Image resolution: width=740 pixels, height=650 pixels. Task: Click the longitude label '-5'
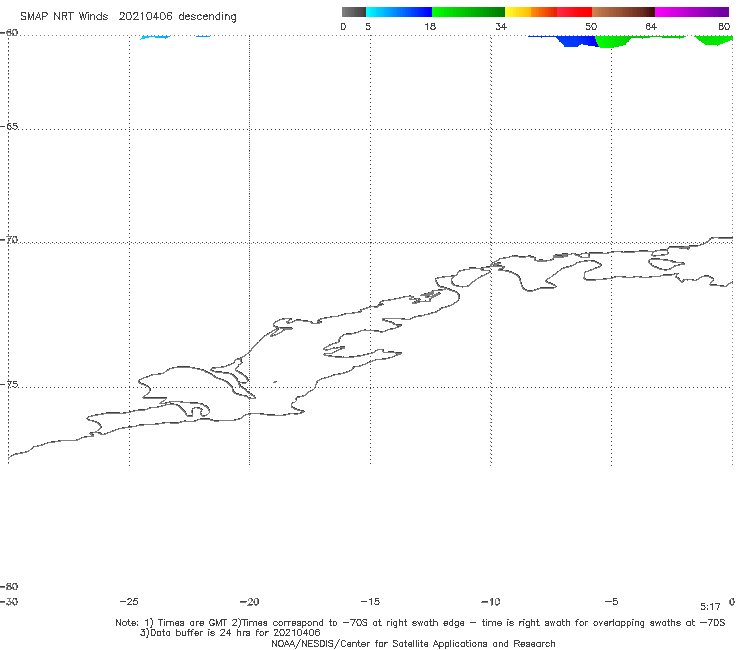(611, 601)
